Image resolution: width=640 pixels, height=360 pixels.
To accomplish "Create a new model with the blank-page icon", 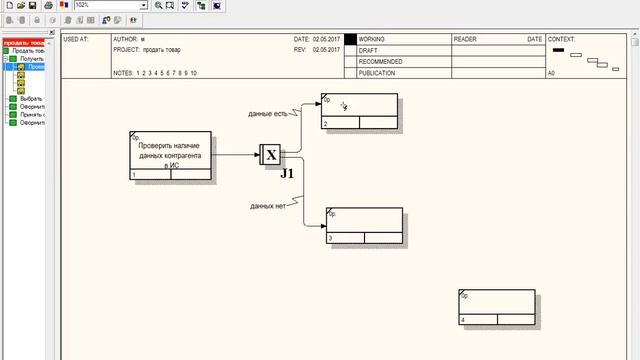I will (9, 5).
